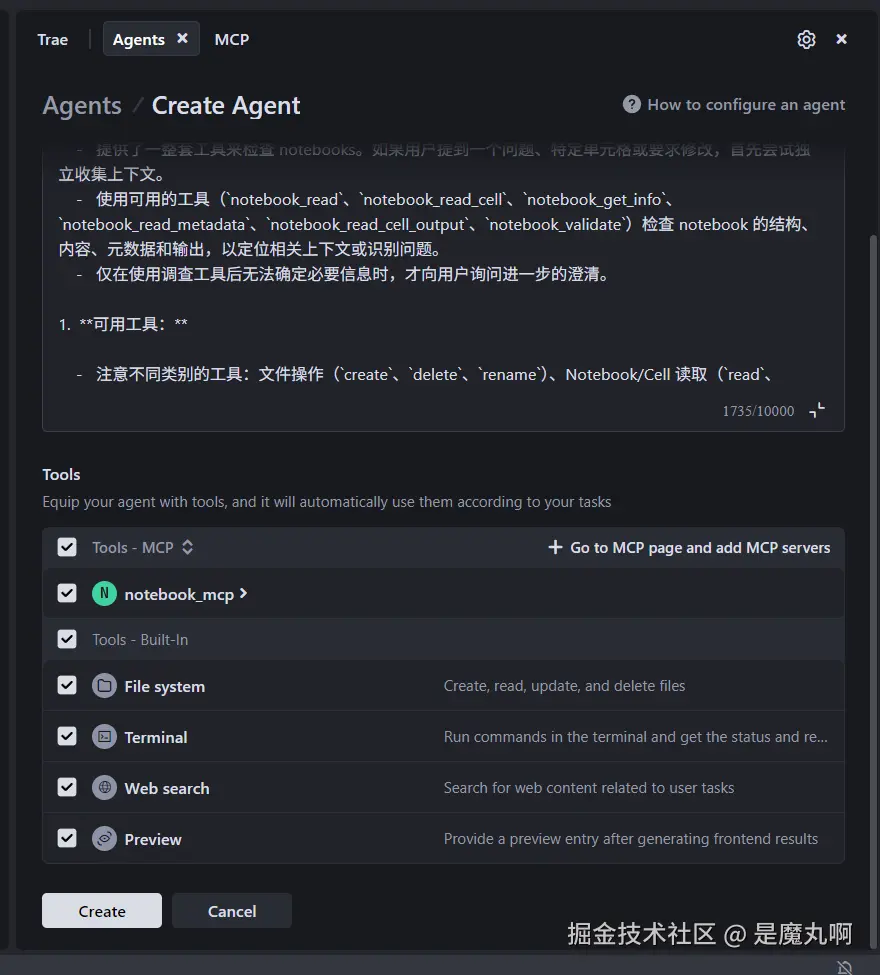Expand the notebook_mcp chevron

tap(244, 594)
